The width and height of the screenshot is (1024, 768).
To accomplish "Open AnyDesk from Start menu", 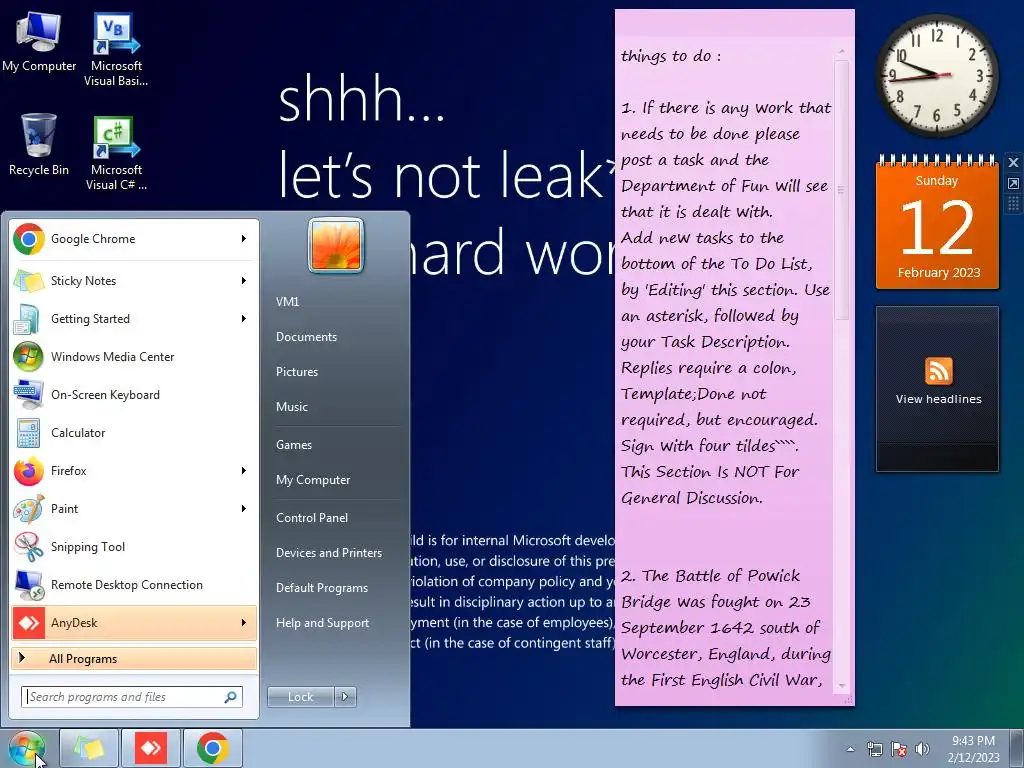I will pyautogui.click(x=134, y=622).
